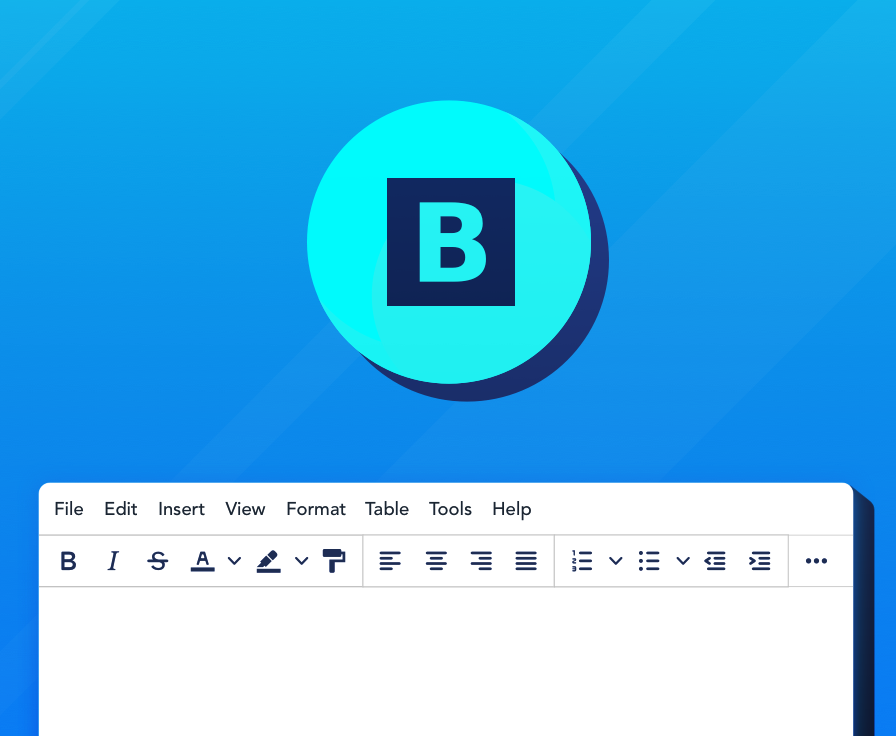Image resolution: width=896 pixels, height=736 pixels.
Task: Toggle italic formatting
Action: tap(113, 561)
